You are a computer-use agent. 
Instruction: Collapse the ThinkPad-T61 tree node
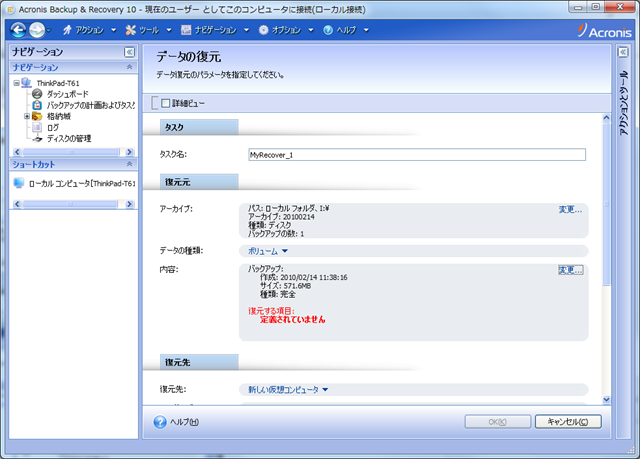point(16,83)
